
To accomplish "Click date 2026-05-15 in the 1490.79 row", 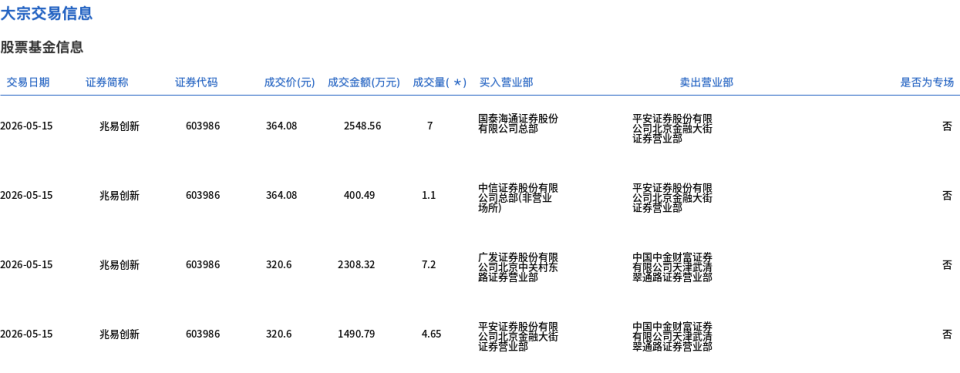I will 26,334.
